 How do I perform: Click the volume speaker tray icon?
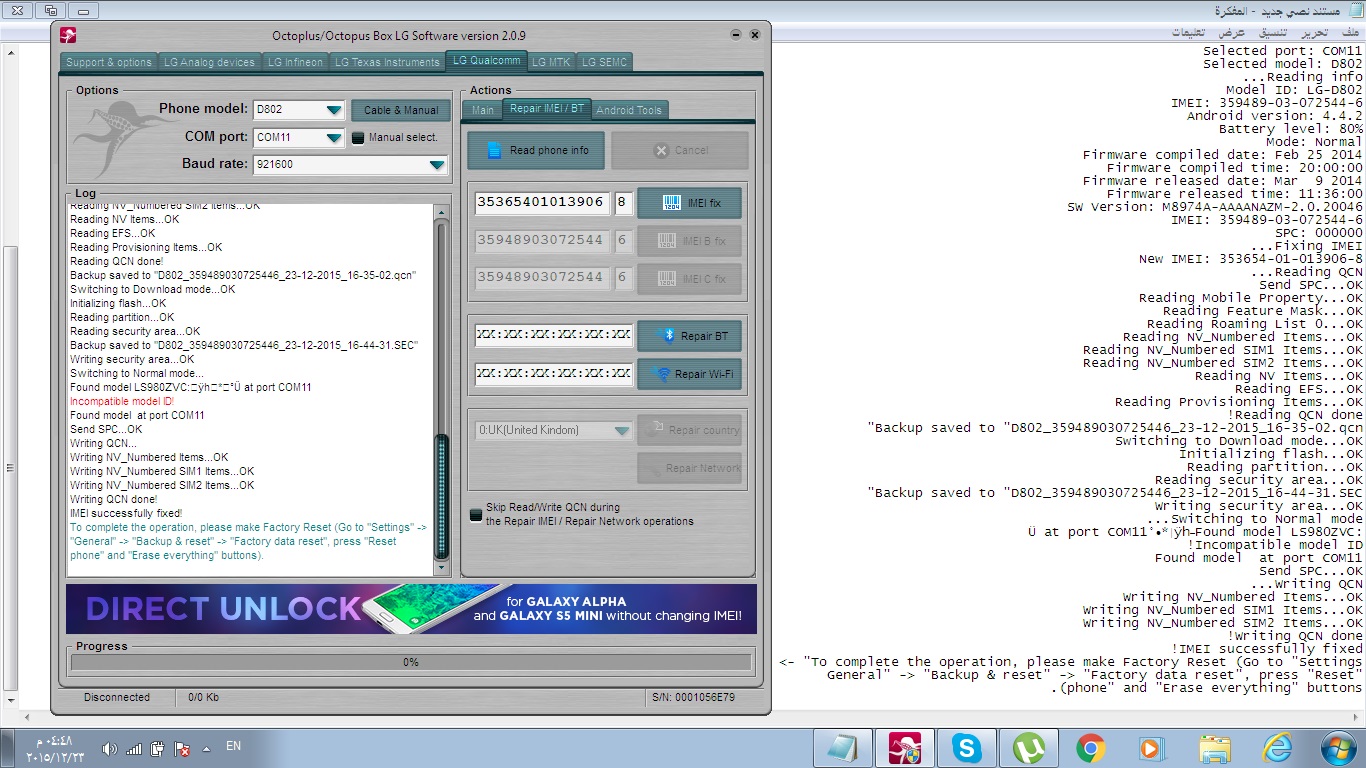click(109, 748)
